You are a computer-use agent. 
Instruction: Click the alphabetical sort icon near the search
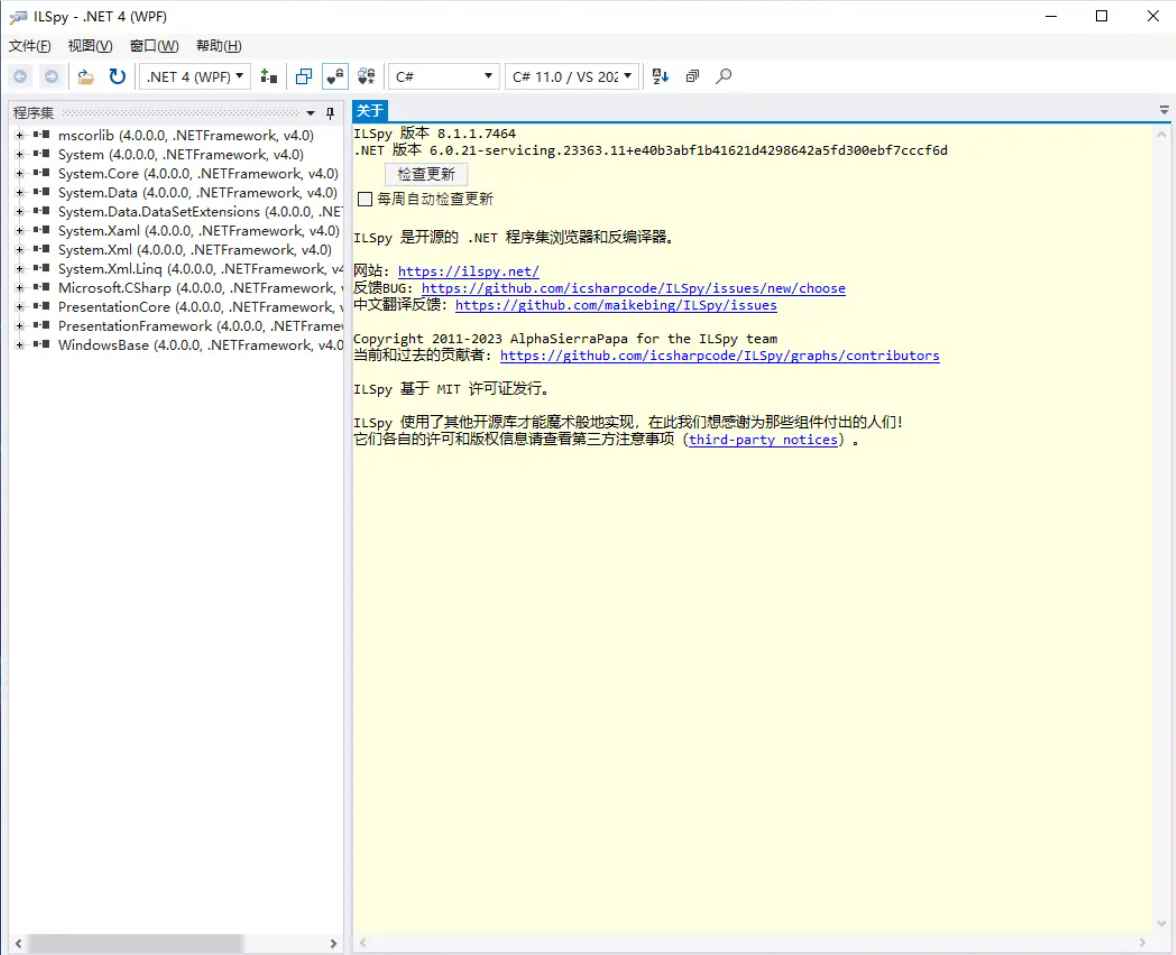click(659, 76)
